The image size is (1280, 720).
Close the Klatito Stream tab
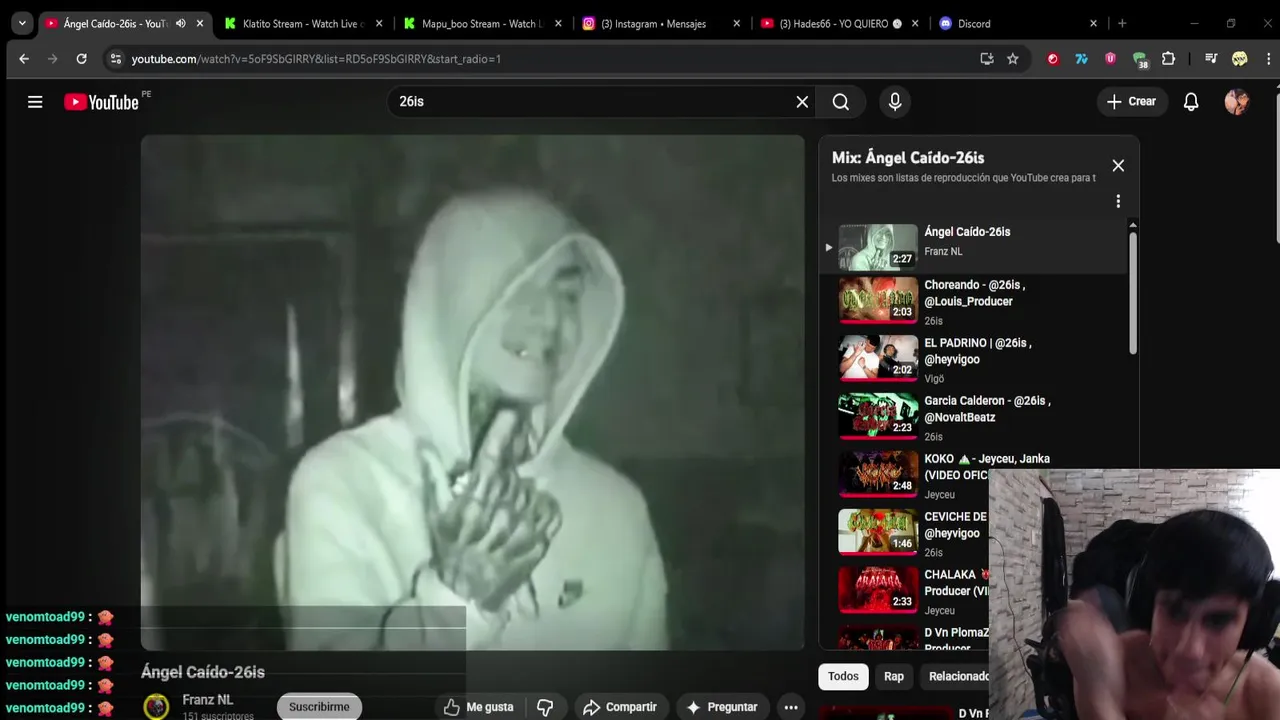click(x=379, y=23)
